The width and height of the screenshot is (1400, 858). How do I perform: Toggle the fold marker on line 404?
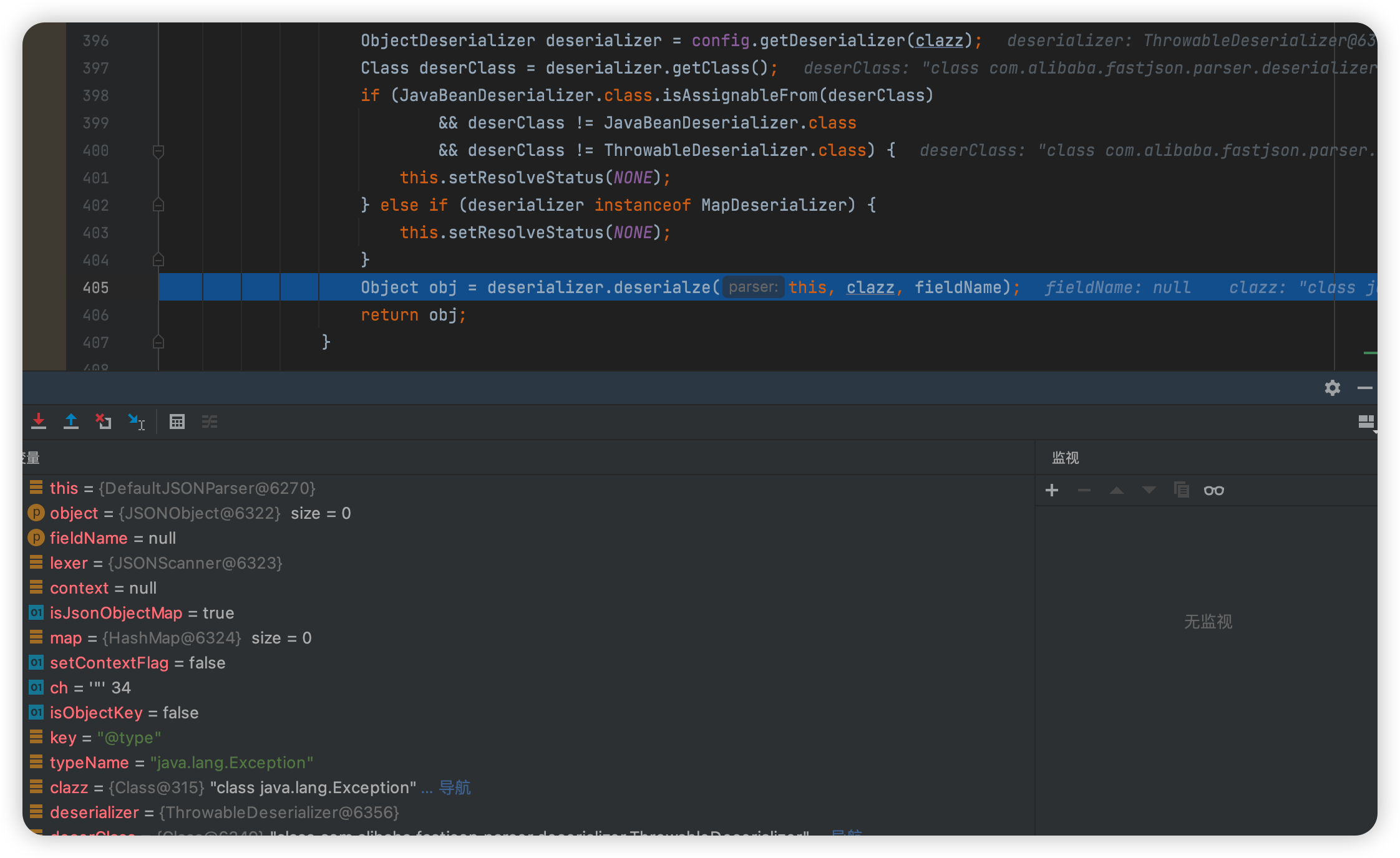(158, 259)
